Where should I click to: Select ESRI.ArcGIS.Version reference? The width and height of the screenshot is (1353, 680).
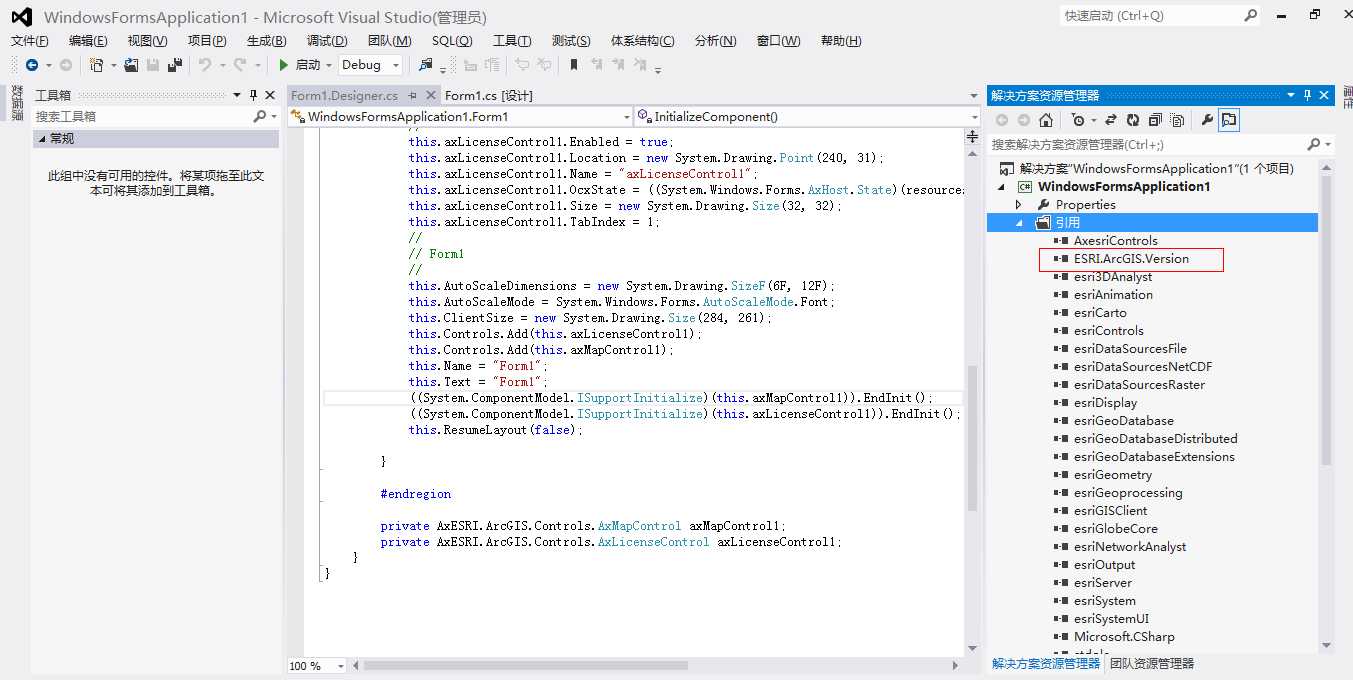click(x=1131, y=259)
